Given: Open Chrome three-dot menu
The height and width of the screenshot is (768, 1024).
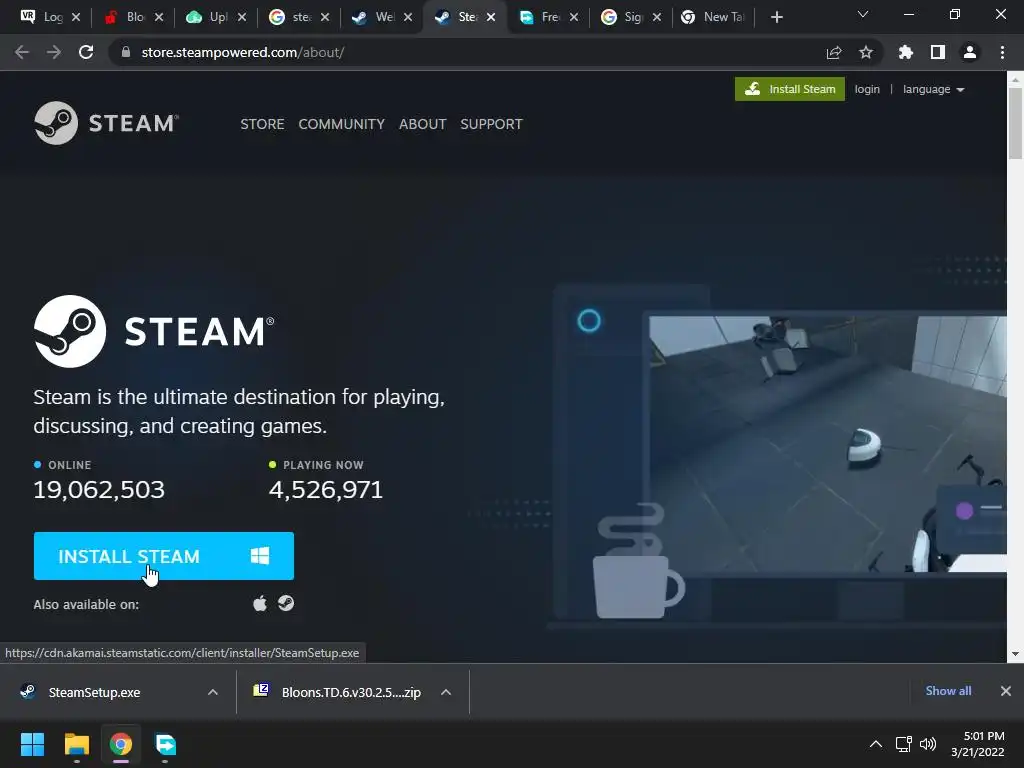Looking at the screenshot, I should 1002,52.
